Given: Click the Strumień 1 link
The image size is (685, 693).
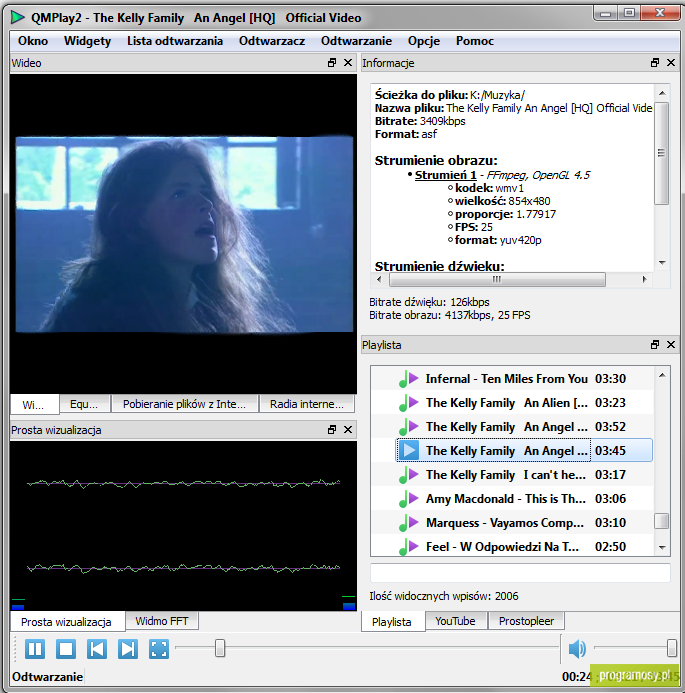Looking at the screenshot, I should pos(445,175).
